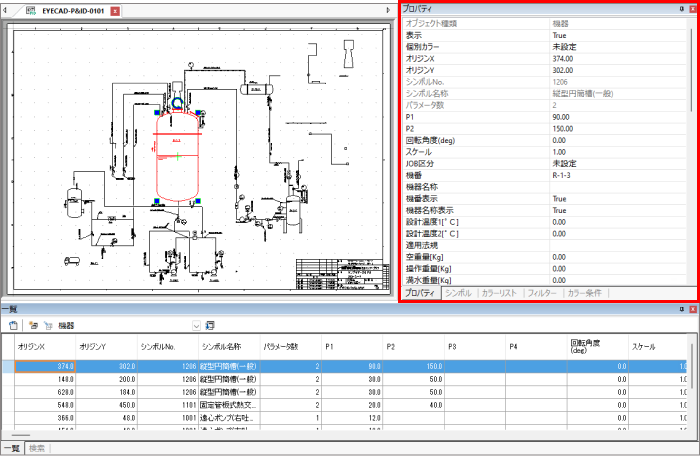Image resolution: width=700 pixels, height=456 pixels.
Task: Click the second icon in the 一覧 toolbar
Action: click(33, 325)
